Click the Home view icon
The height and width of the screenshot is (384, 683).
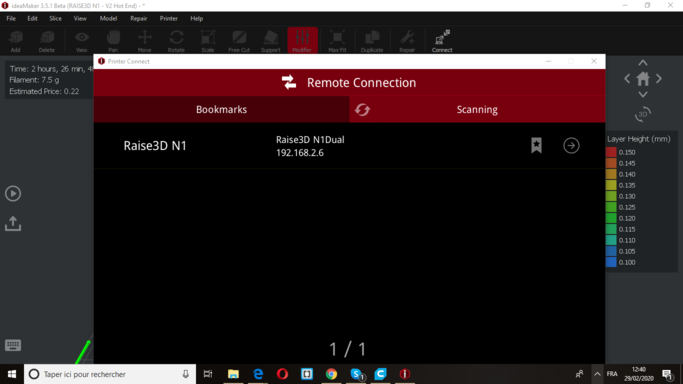pyautogui.click(x=642, y=79)
